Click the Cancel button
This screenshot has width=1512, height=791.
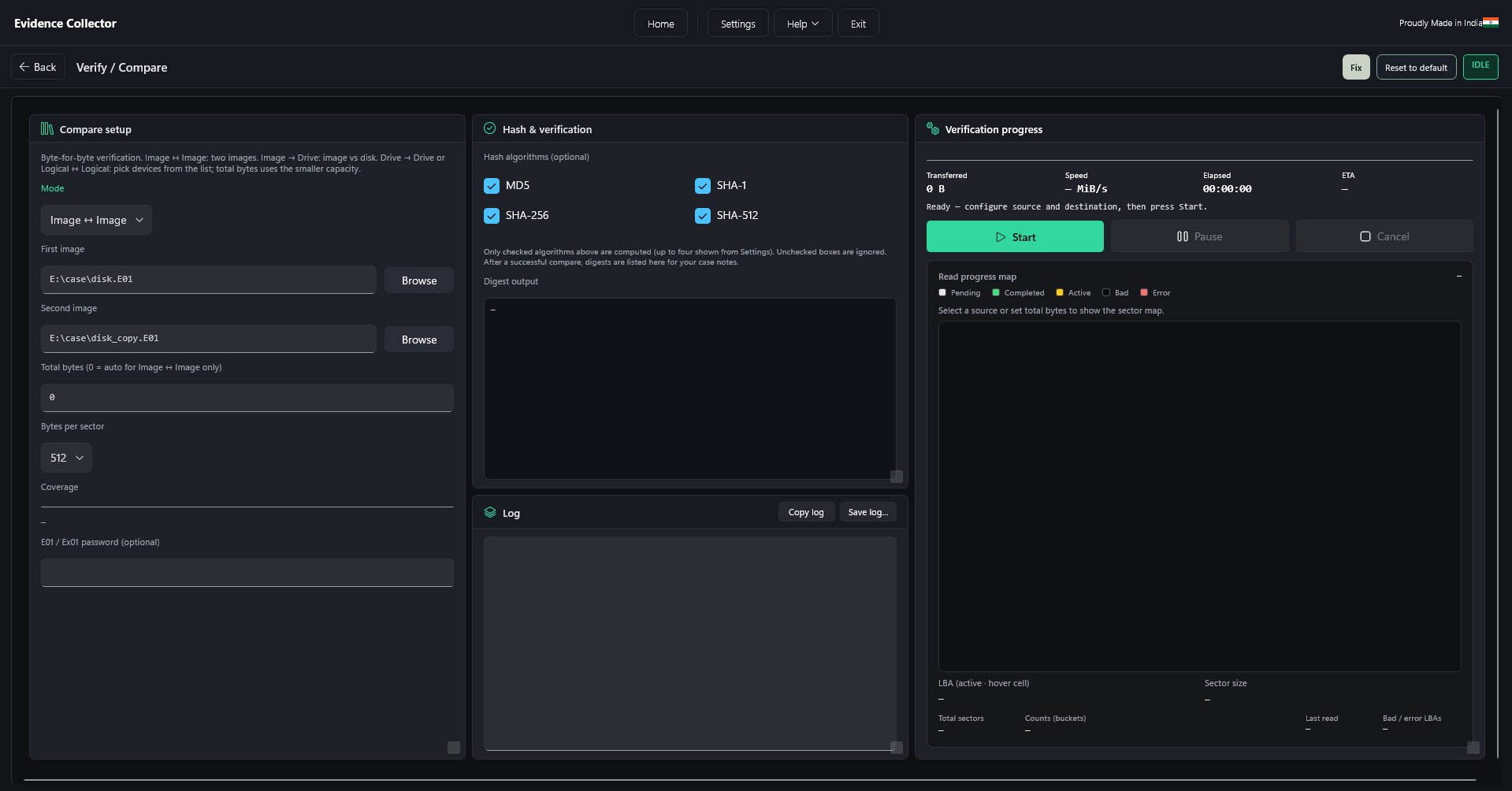click(1384, 236)
